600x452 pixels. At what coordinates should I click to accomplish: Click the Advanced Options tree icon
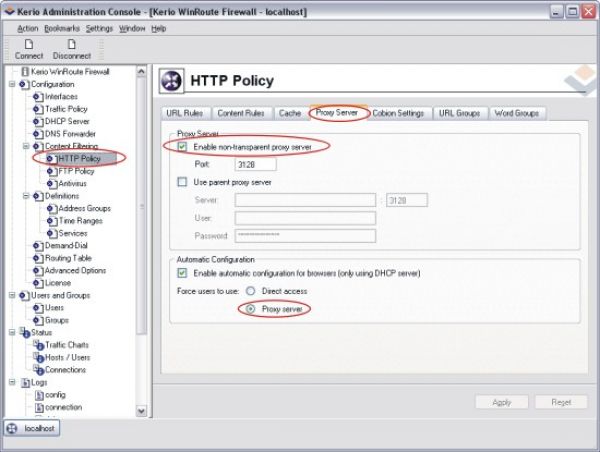tap(38, 271)
